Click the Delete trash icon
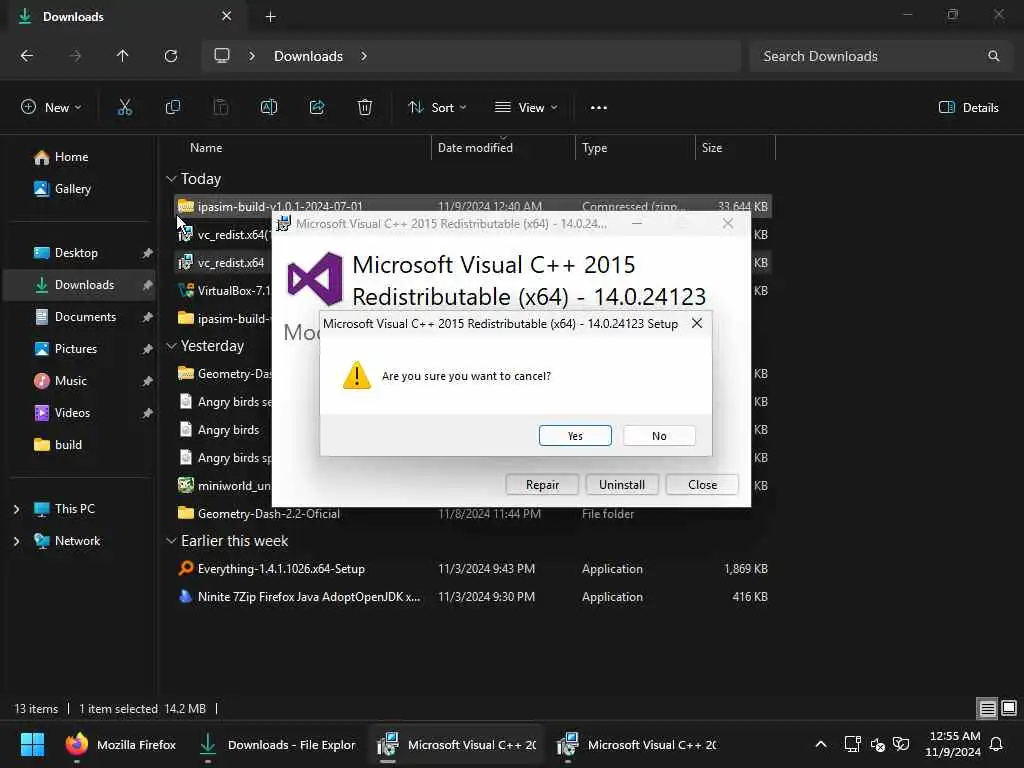The image size is (1024, 768). click(365, 108)
